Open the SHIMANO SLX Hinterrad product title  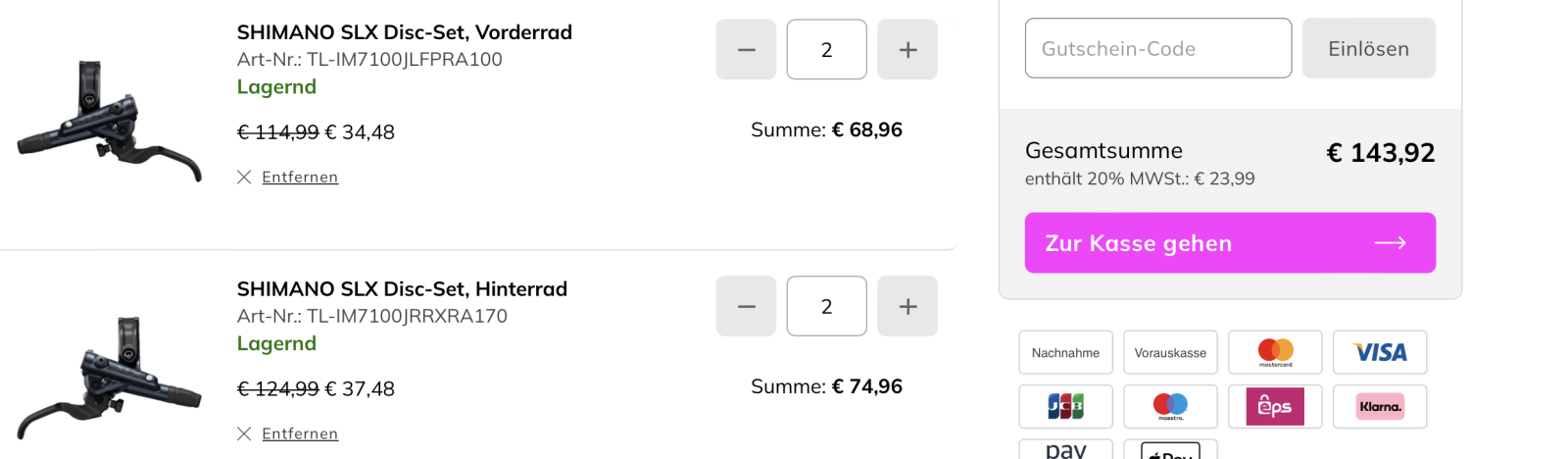[402, 289]
